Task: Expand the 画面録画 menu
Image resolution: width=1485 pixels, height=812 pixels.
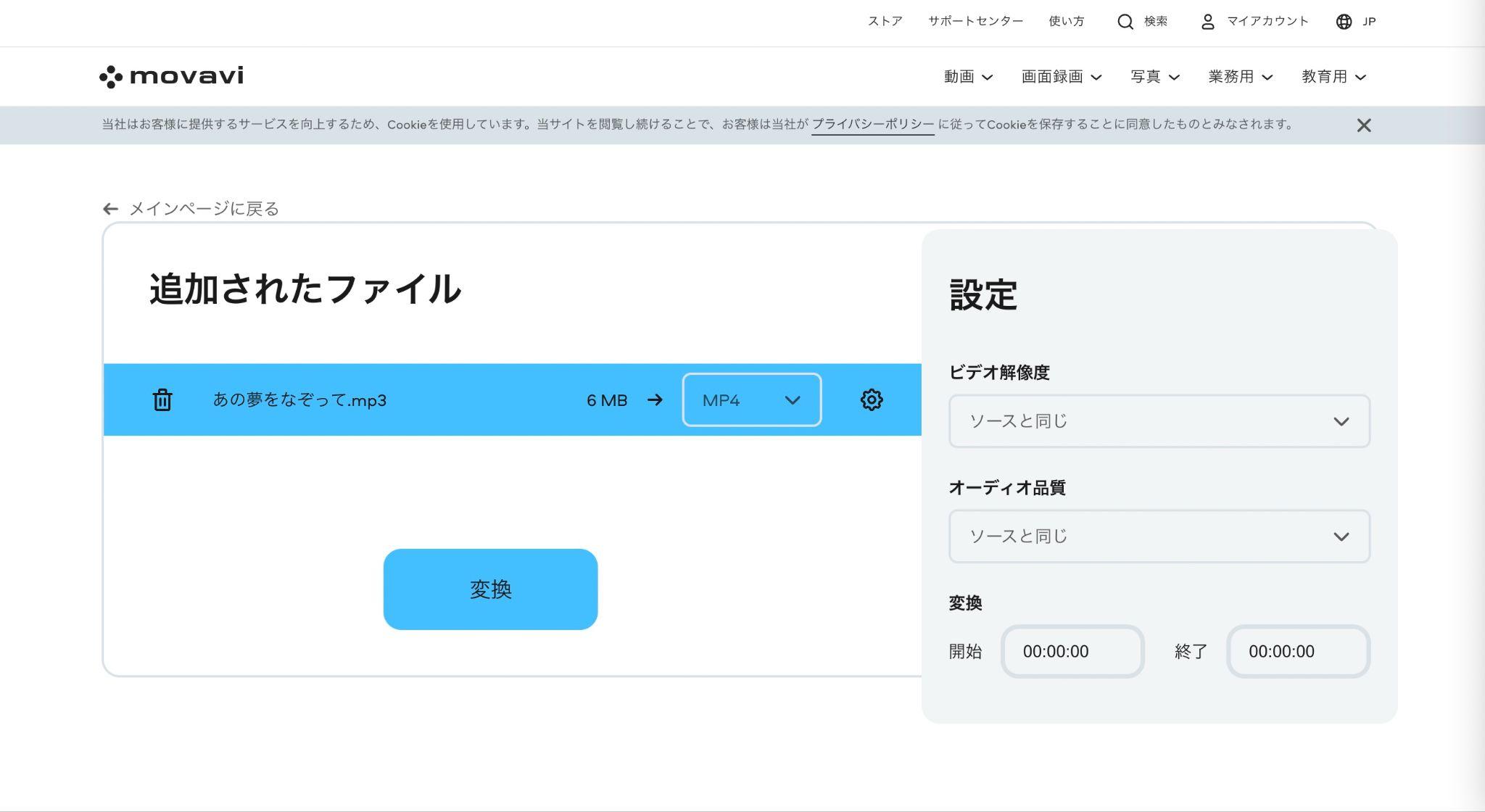Action: tap(1062, 77)
